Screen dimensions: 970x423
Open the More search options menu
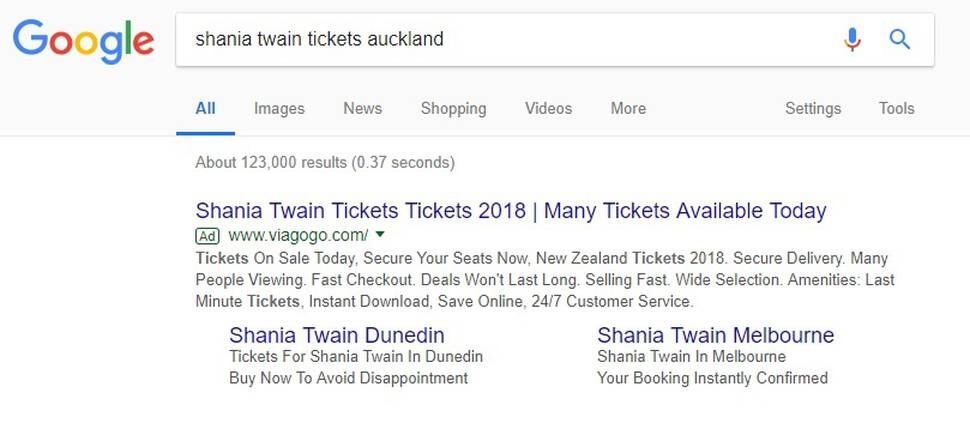(628, 108)
